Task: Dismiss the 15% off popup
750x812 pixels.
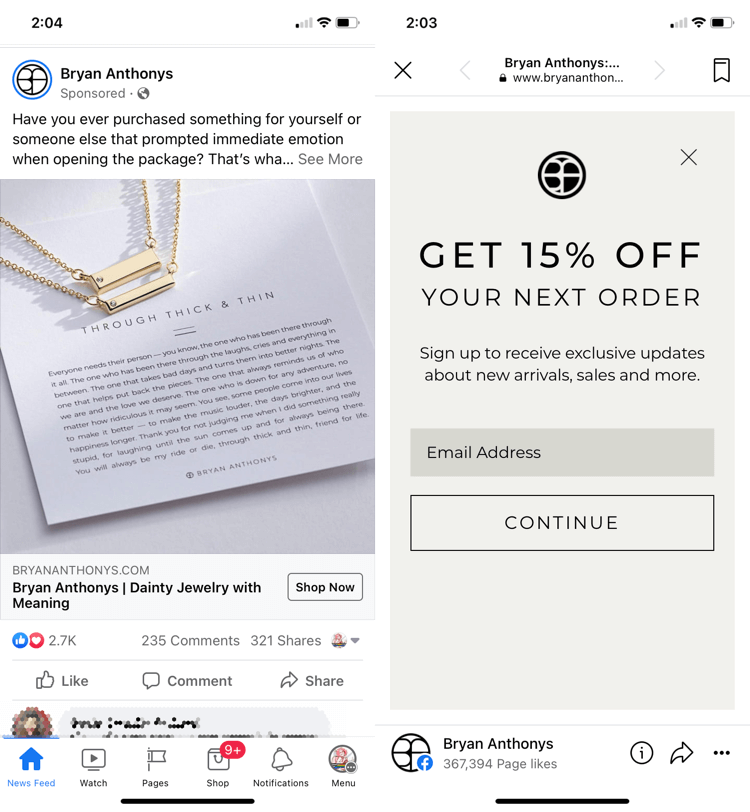Action: [688, 157]
